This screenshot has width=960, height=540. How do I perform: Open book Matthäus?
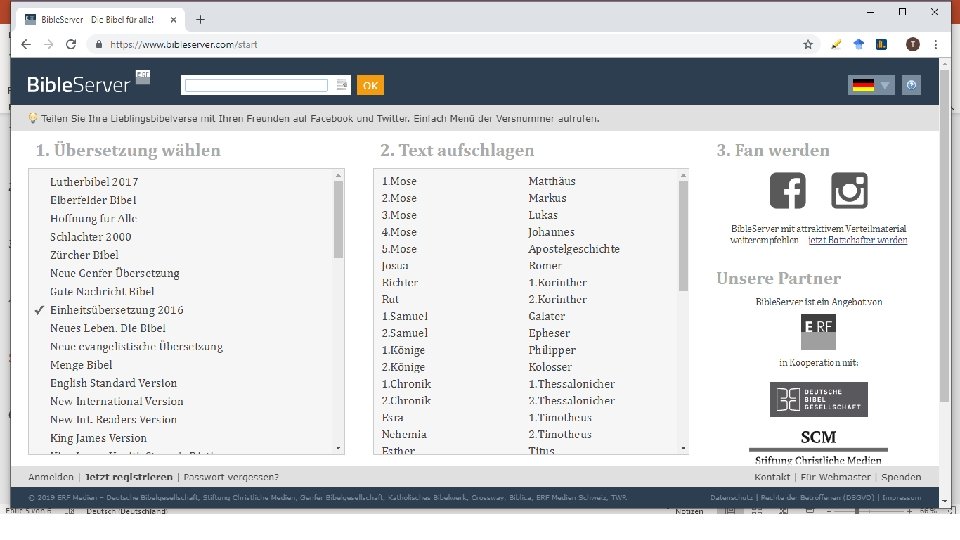pos(552,181)
